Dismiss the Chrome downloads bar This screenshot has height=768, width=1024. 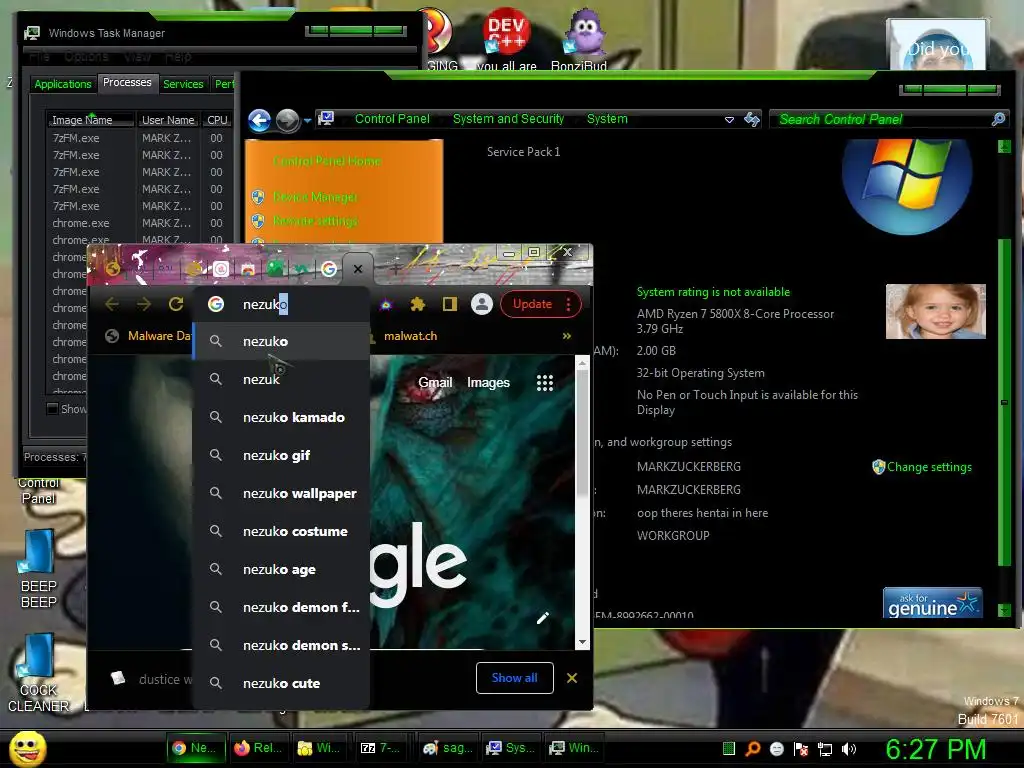coord(572,678)
